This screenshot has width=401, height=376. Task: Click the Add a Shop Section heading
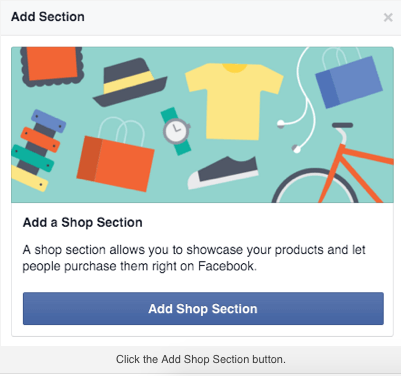[x=83, y=222]
